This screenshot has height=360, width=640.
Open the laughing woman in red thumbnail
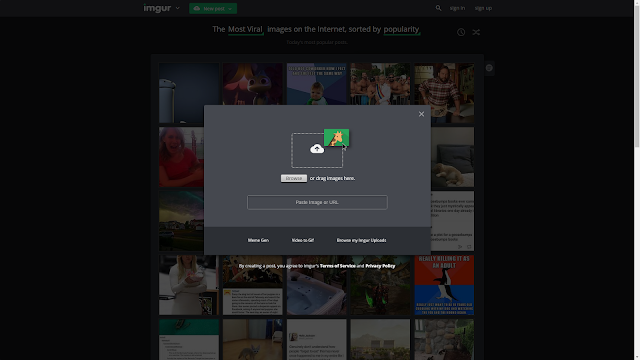point(181,157)
